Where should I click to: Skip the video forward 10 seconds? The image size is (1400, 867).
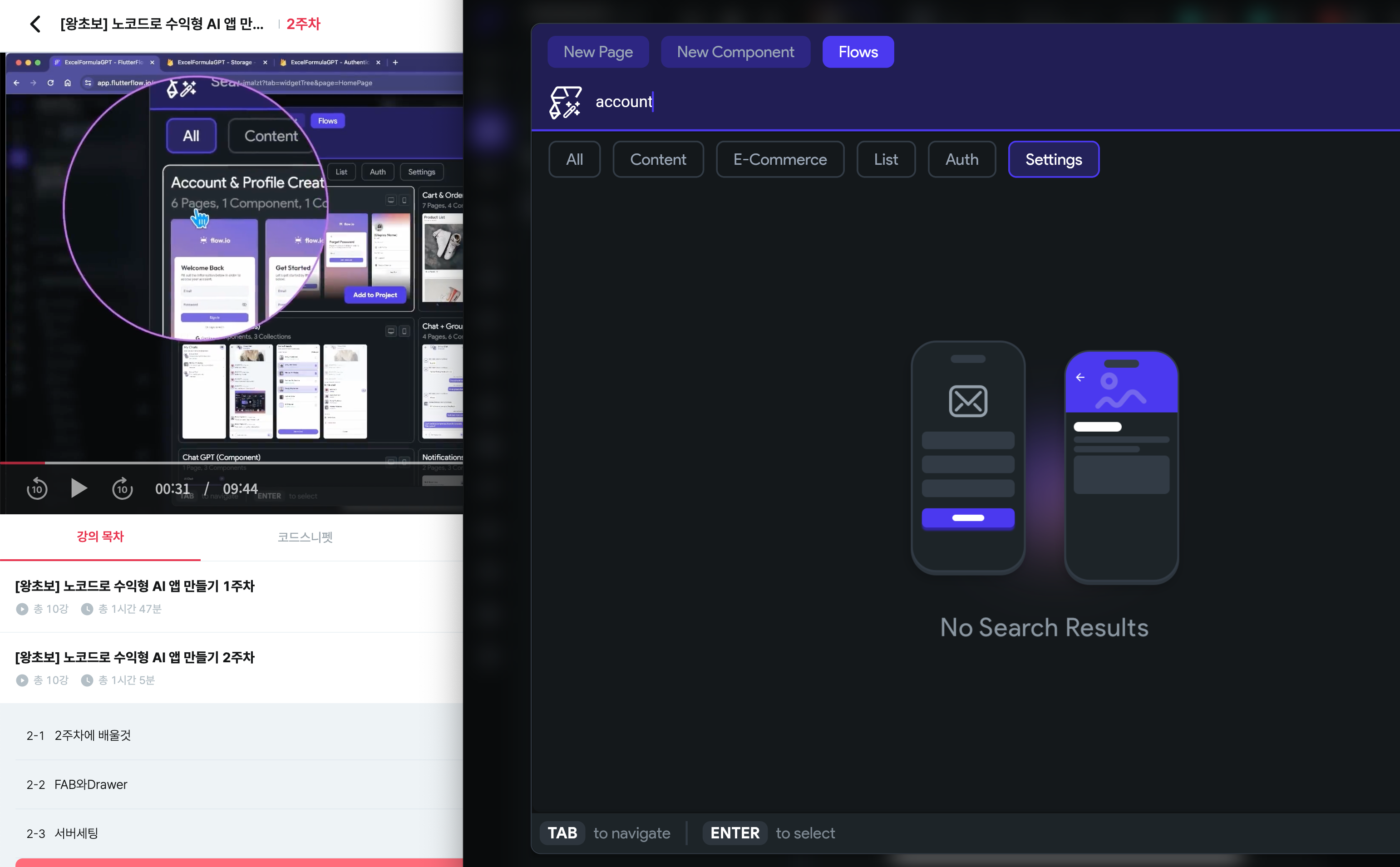pyautogui.click(x=122, y=488)
